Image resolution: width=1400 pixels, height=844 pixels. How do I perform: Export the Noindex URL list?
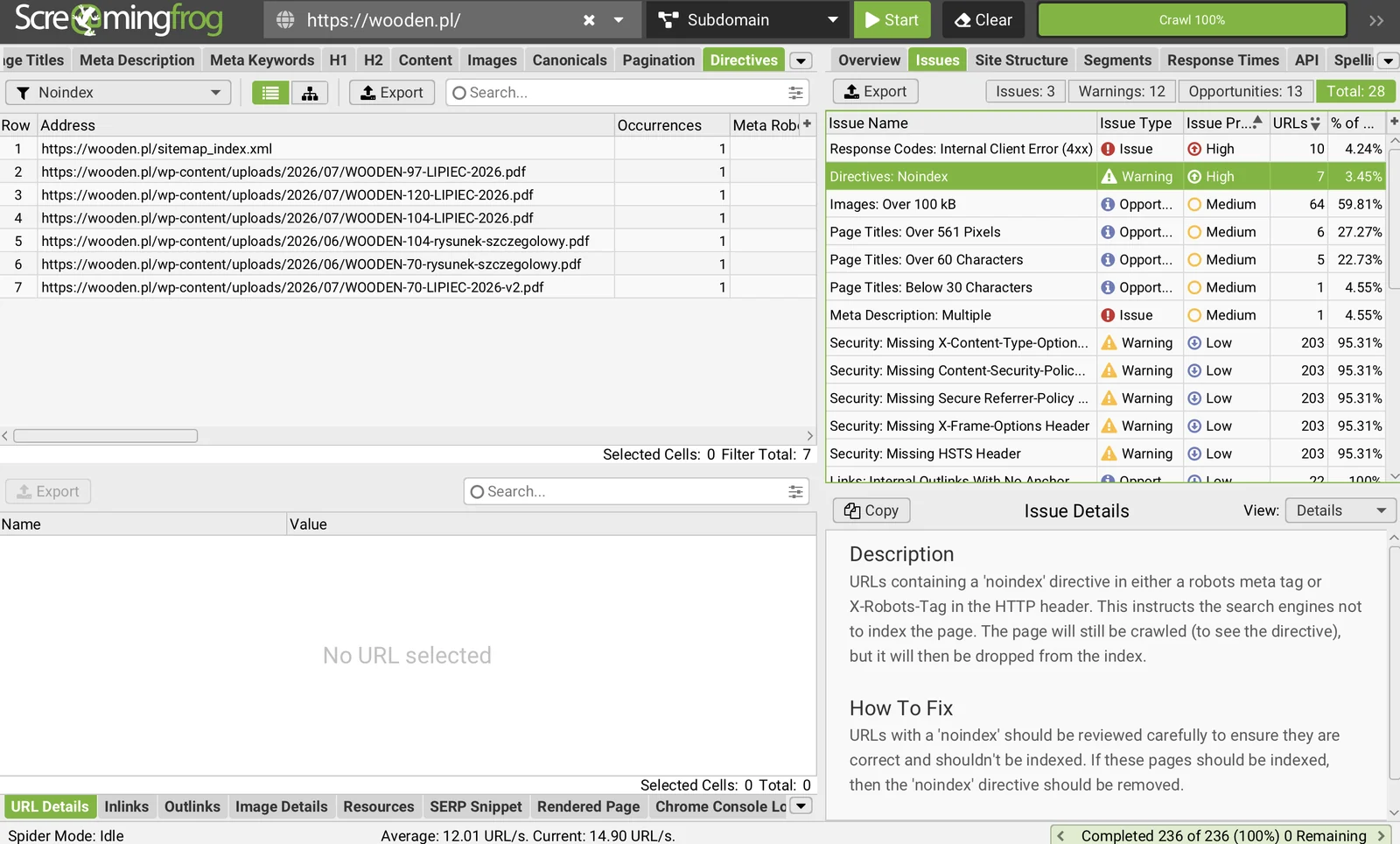[392, 93]
